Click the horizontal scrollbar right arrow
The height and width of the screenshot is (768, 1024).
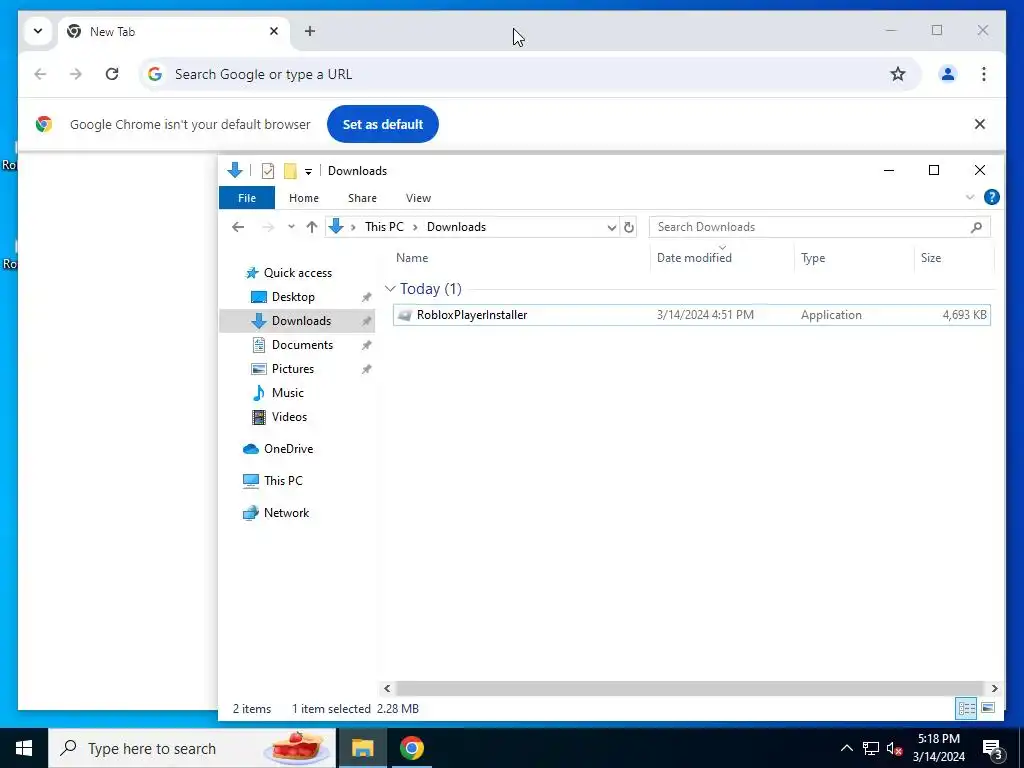[994, 688]
